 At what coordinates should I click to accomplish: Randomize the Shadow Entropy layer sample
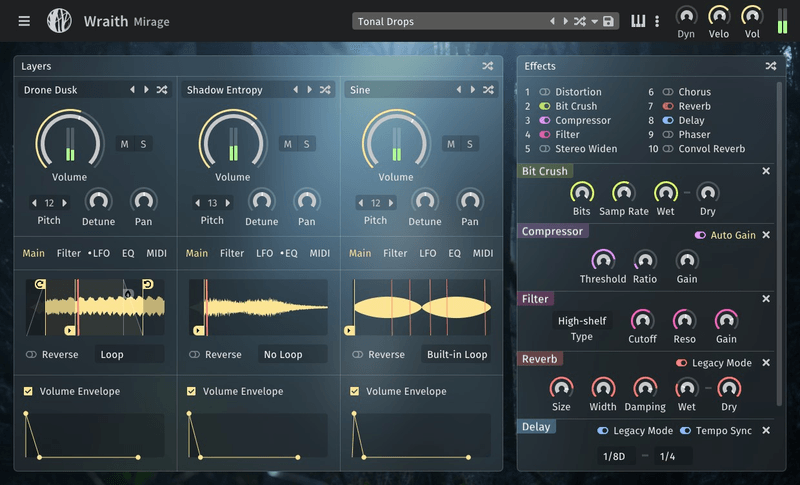[325, 90]
